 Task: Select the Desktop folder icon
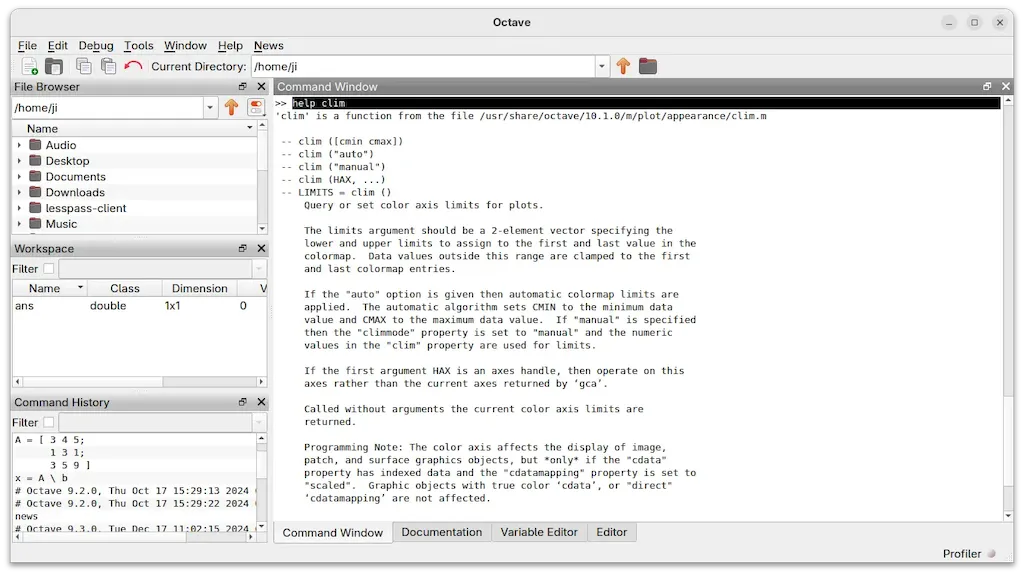point(35,161)
